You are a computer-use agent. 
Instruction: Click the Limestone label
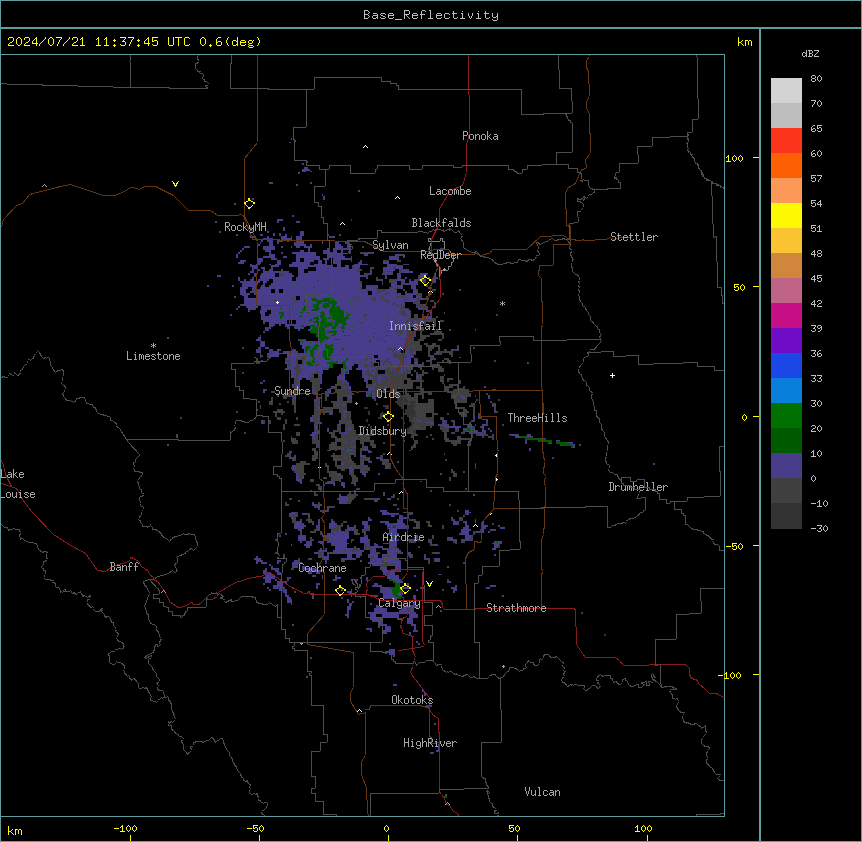153,356
